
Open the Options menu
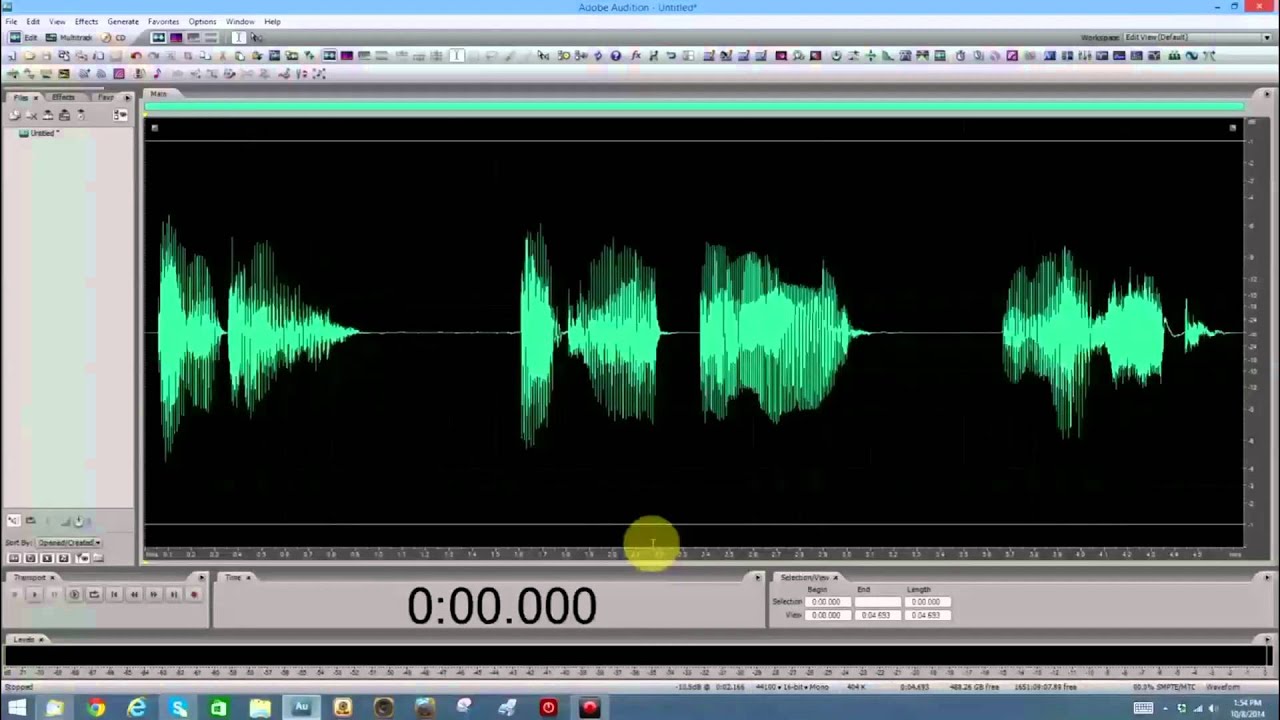[x=202, y=21]
